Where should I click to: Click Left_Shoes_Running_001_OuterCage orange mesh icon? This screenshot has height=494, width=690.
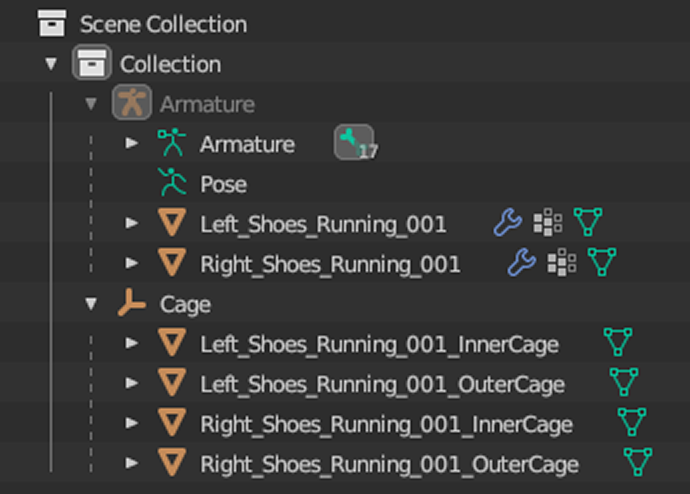172,383
